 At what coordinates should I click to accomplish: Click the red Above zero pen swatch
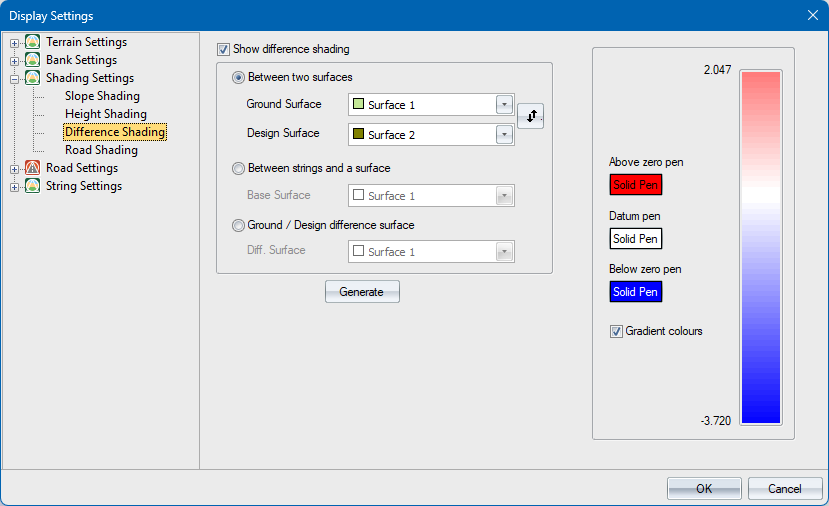tap(635, 185)
